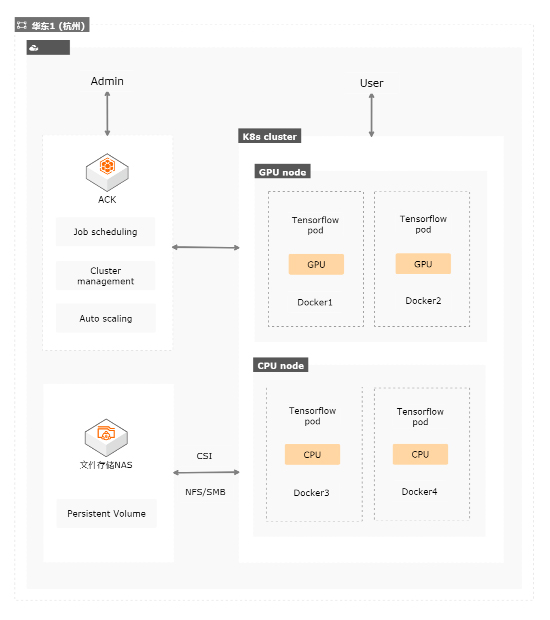Click the CPU swatch in Docker3 pod
The image size is (550, 620).
coord(312,454)
